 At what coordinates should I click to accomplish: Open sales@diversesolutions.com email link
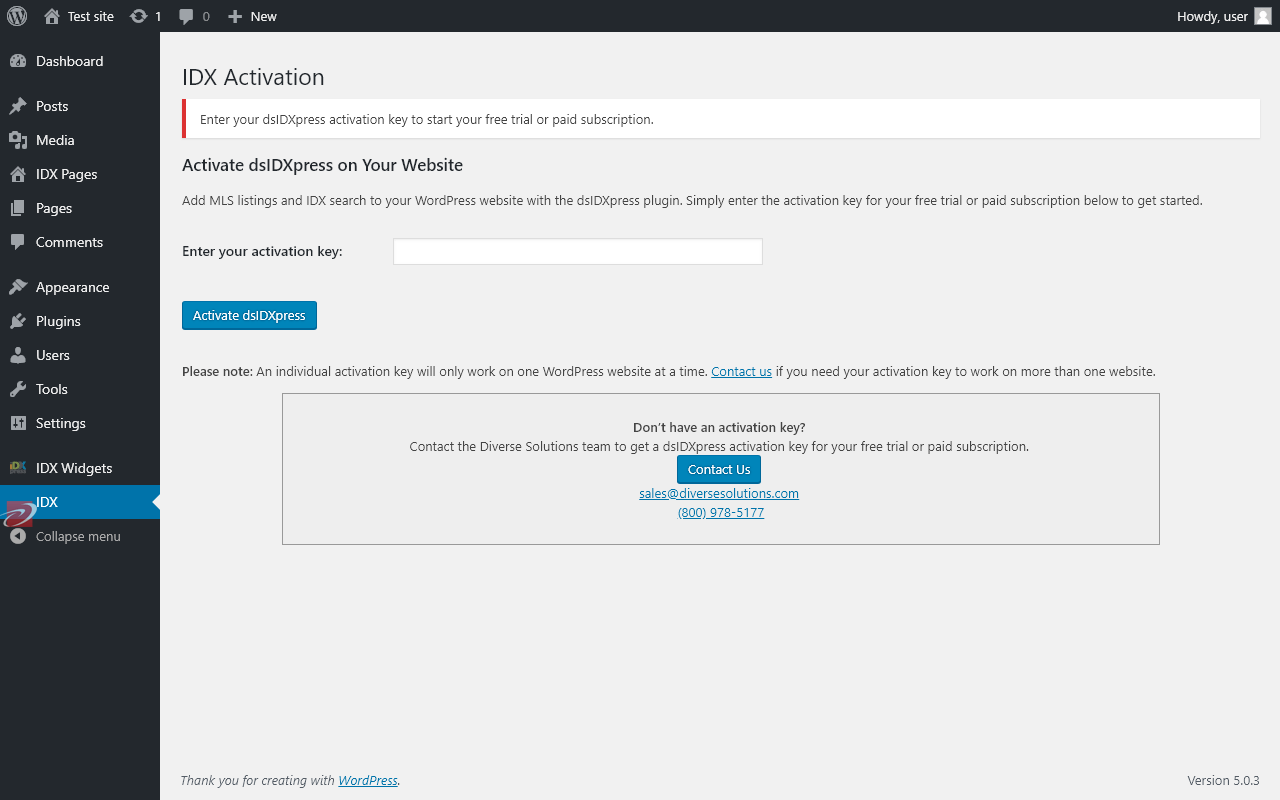pyautogui.click(x=719, y=493)
